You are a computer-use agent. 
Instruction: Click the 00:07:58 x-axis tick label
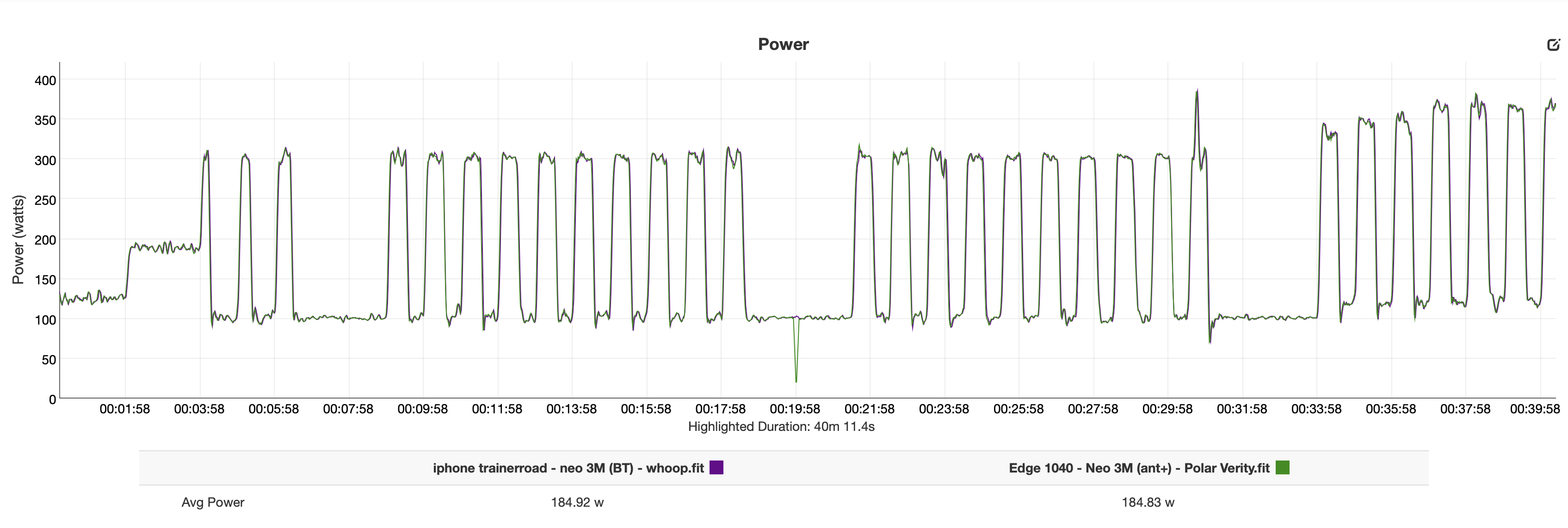coord(348,409)
